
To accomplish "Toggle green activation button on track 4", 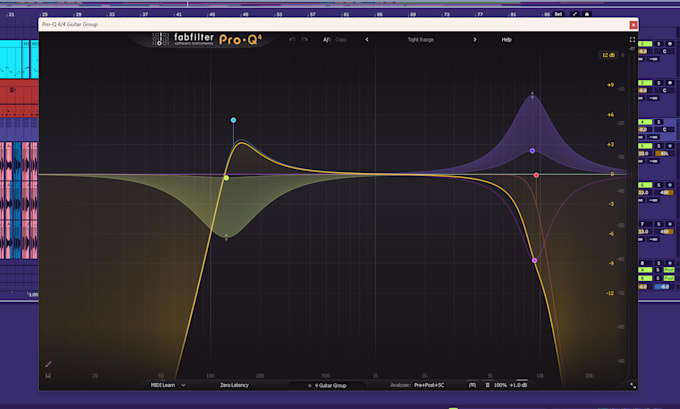I will [645, 122].
